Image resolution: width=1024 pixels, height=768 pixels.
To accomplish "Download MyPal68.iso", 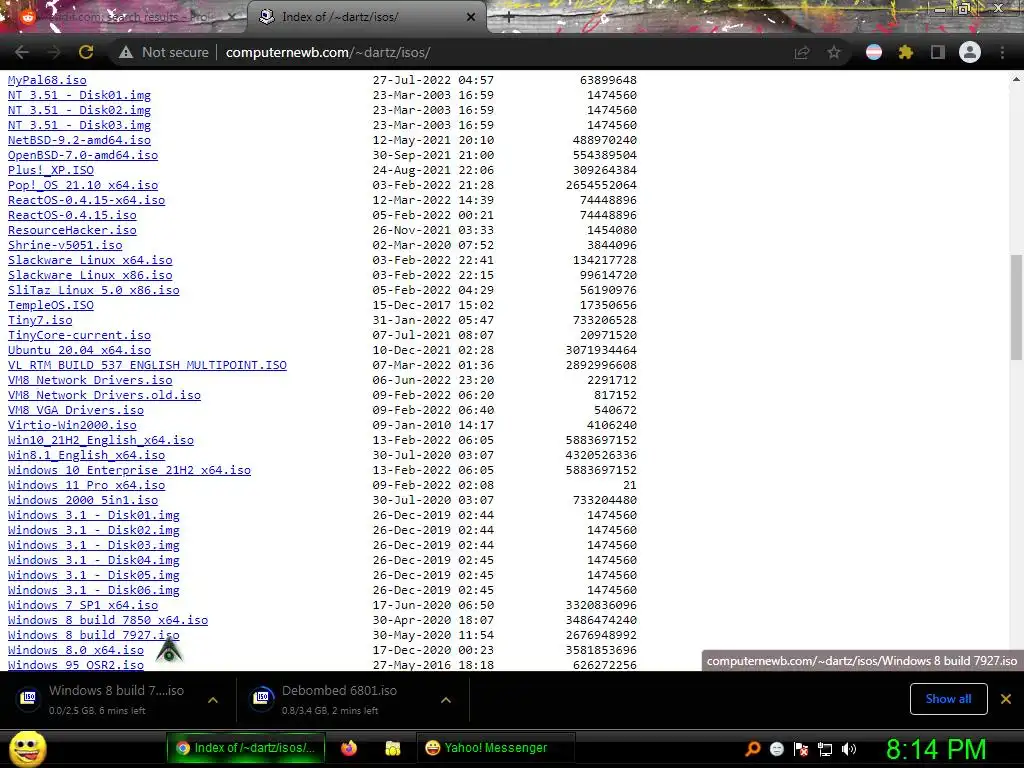I will (x=47, y=80).
